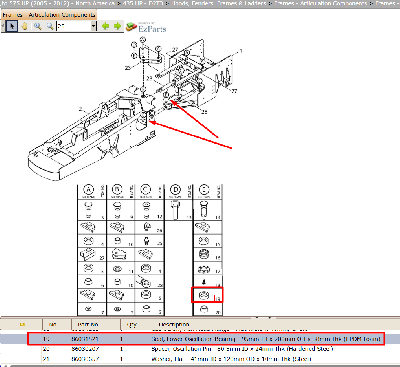This screenshot has width=400, height=367.
Task: Select the arrow pointer tool
Action: [12, 26]
